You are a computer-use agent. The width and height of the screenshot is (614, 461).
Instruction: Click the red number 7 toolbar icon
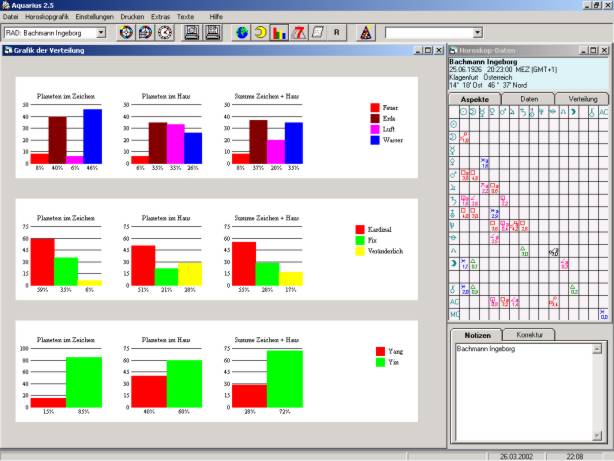tap(298, 32)
